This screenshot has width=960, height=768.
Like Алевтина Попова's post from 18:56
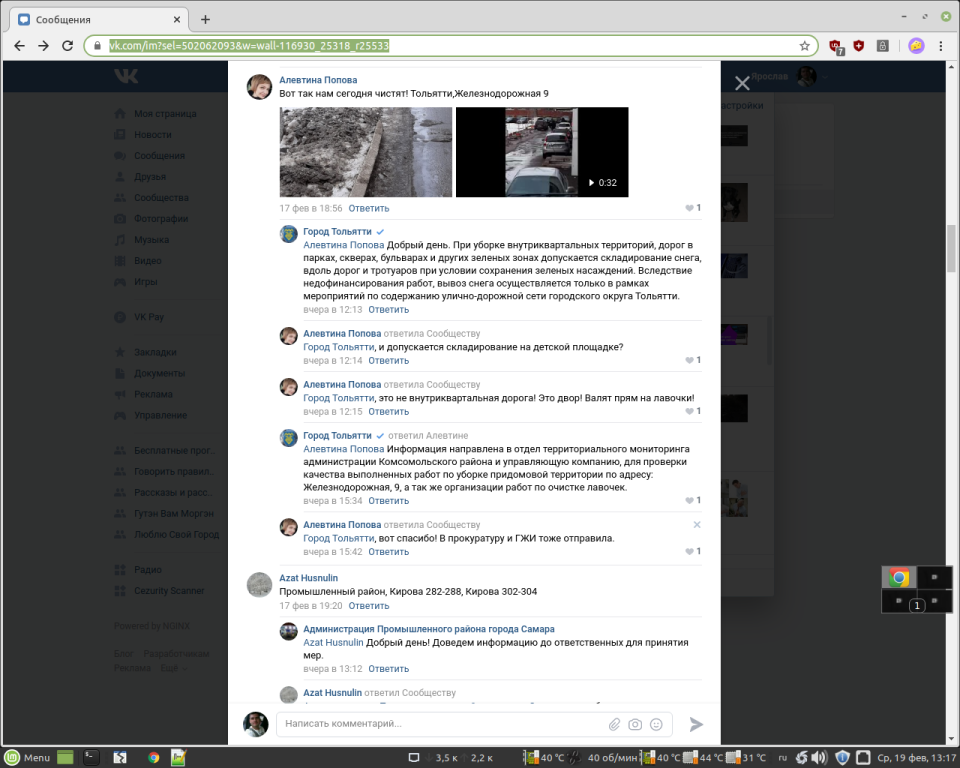pyautogui.click(x=692, y=208)
